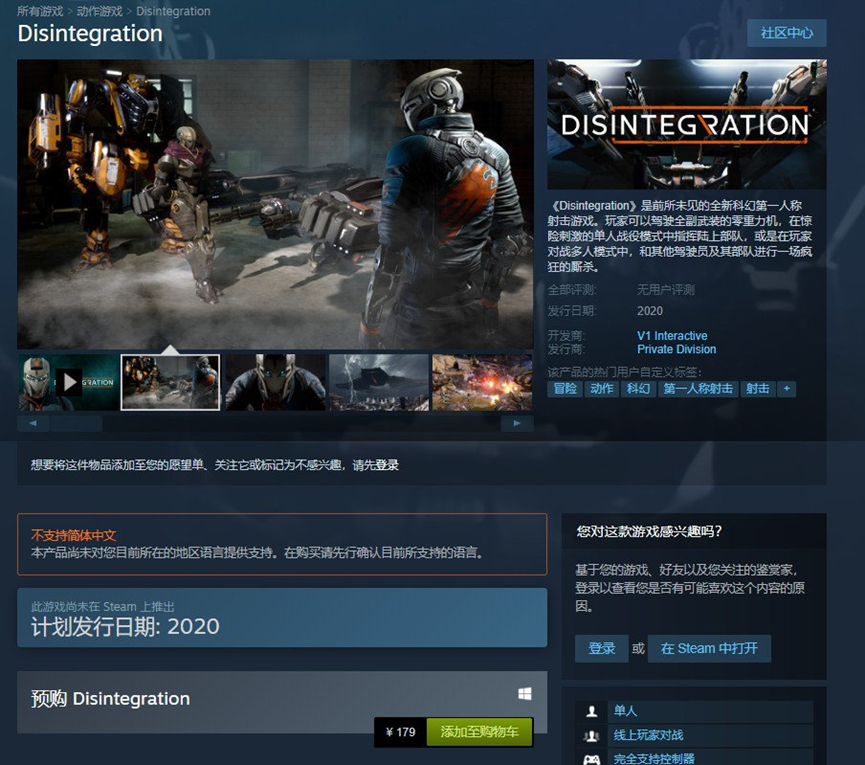The height and width of the screenshot is (765, 865).
Task: Select the battlefield explosion thumbnail
Action: [x=483, y=382]
